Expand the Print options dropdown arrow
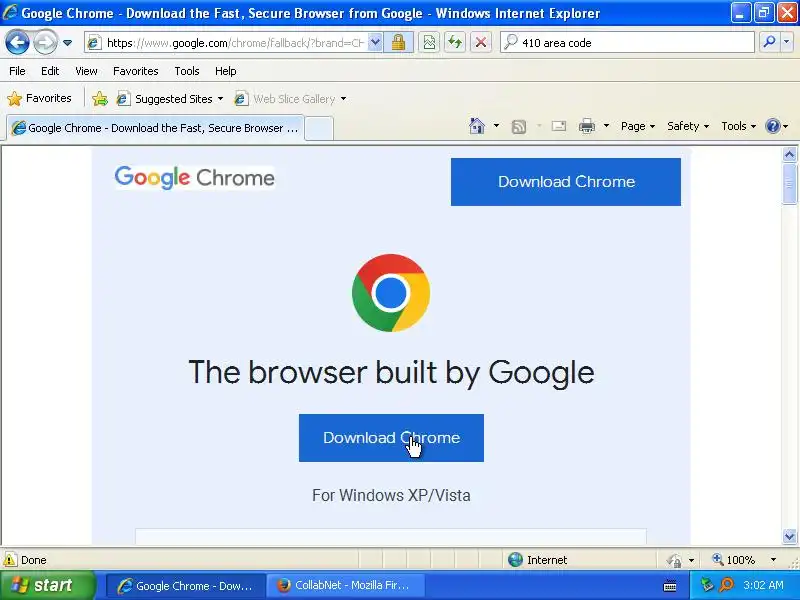 (606, 126)
